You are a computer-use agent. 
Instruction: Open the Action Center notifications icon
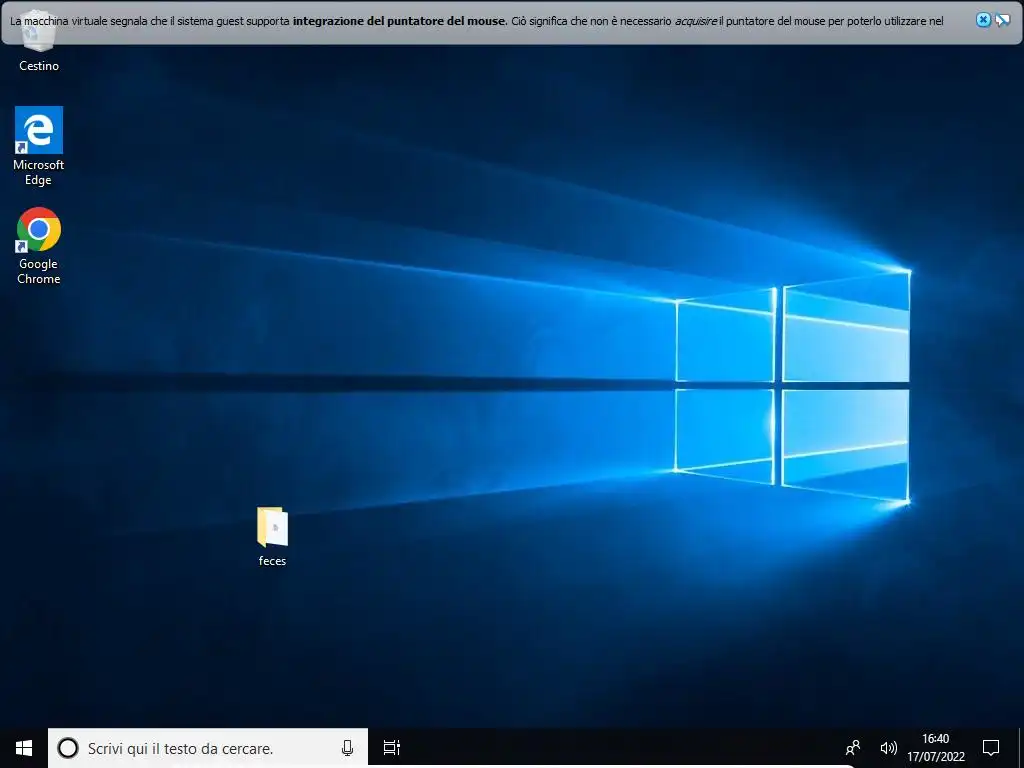[x=991, y=748]
